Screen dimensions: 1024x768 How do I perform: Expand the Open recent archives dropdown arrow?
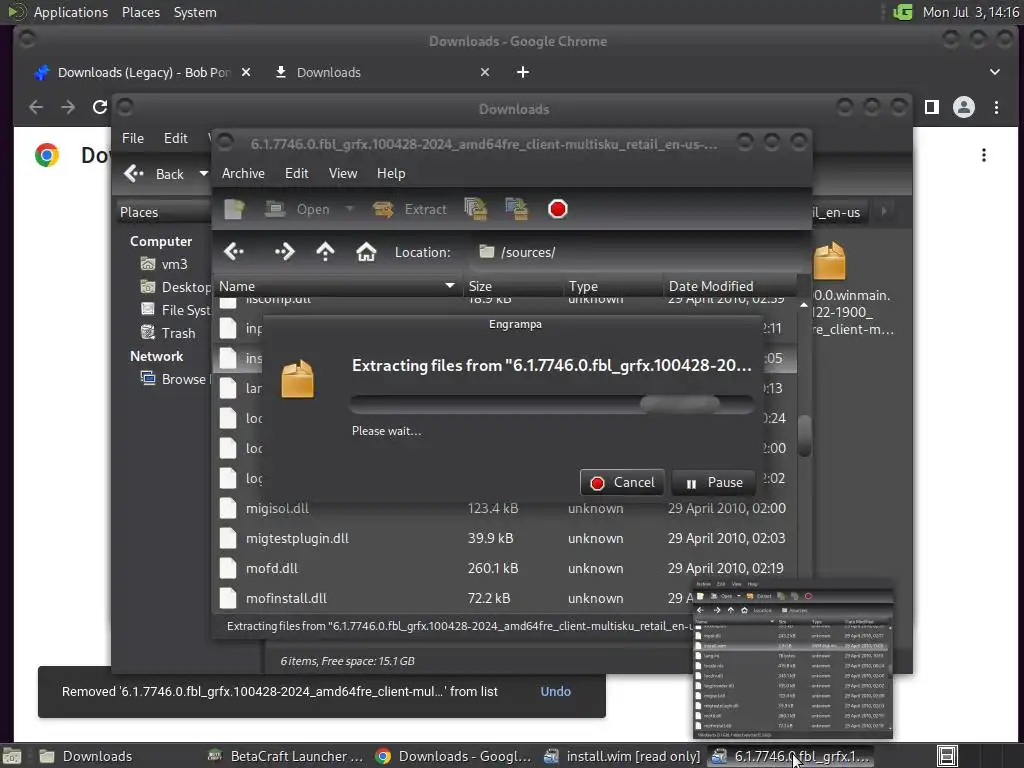pyautogui.click(x=349, y=209)
